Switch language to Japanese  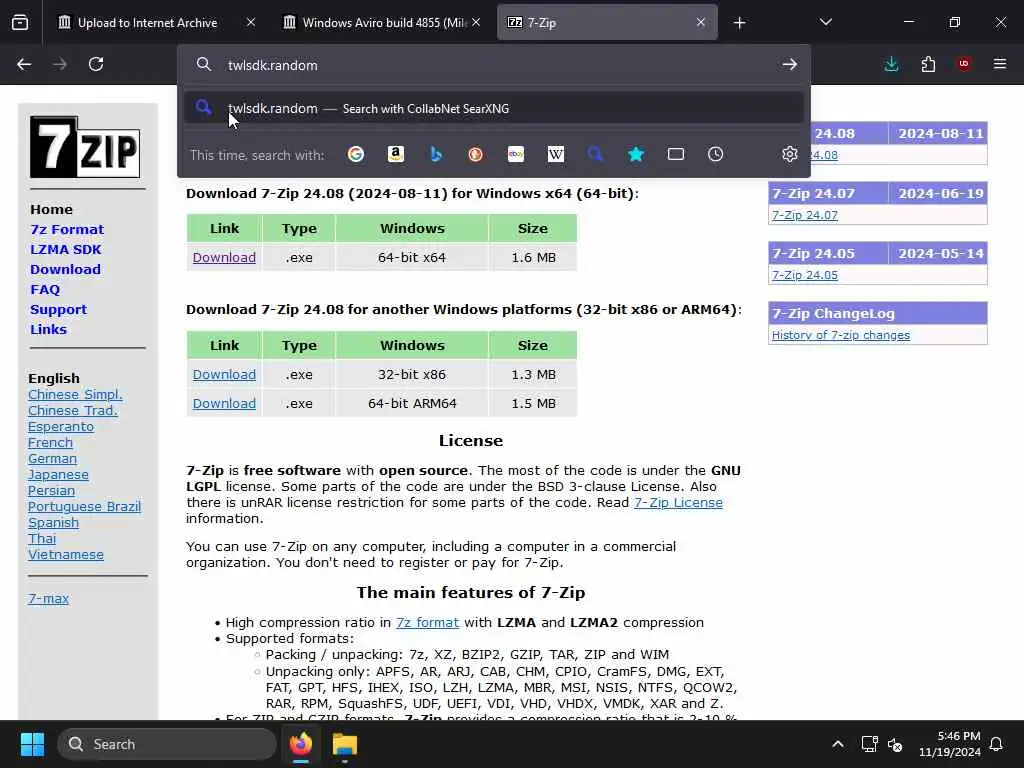coord(58,475)
